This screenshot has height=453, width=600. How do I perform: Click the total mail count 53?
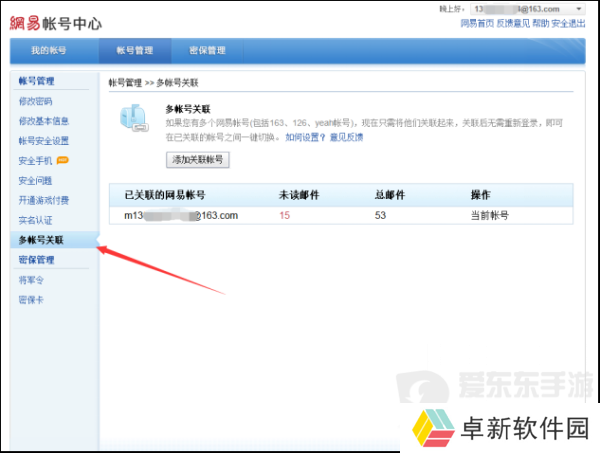coord(380,215)
